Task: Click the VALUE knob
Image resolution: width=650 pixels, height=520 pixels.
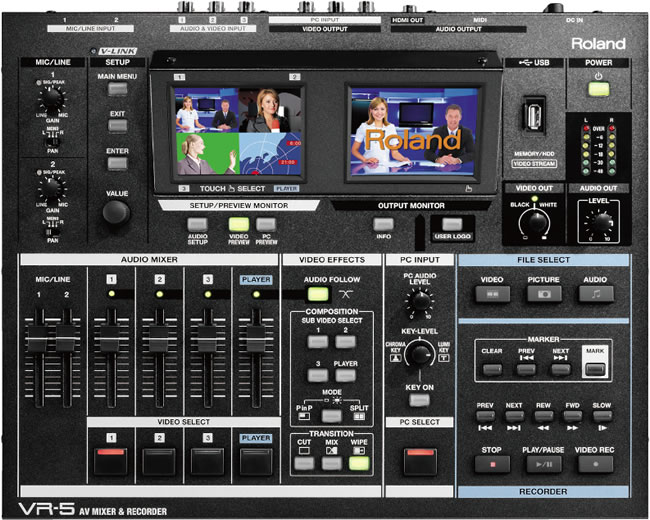Action: tap(116, 212)
